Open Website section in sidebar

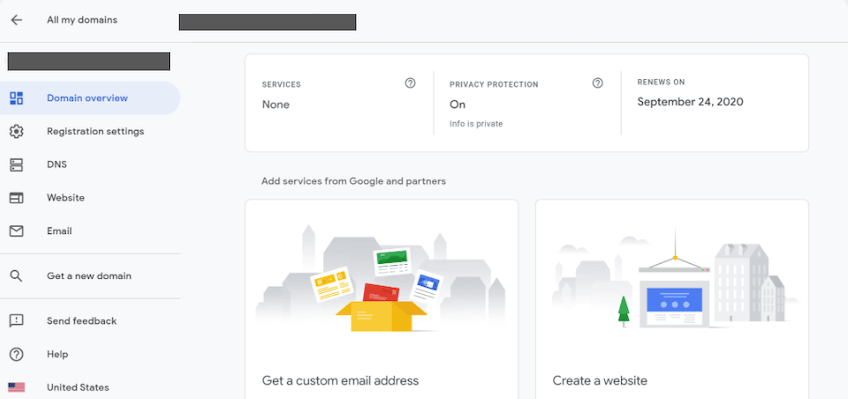tap(65, 198)
